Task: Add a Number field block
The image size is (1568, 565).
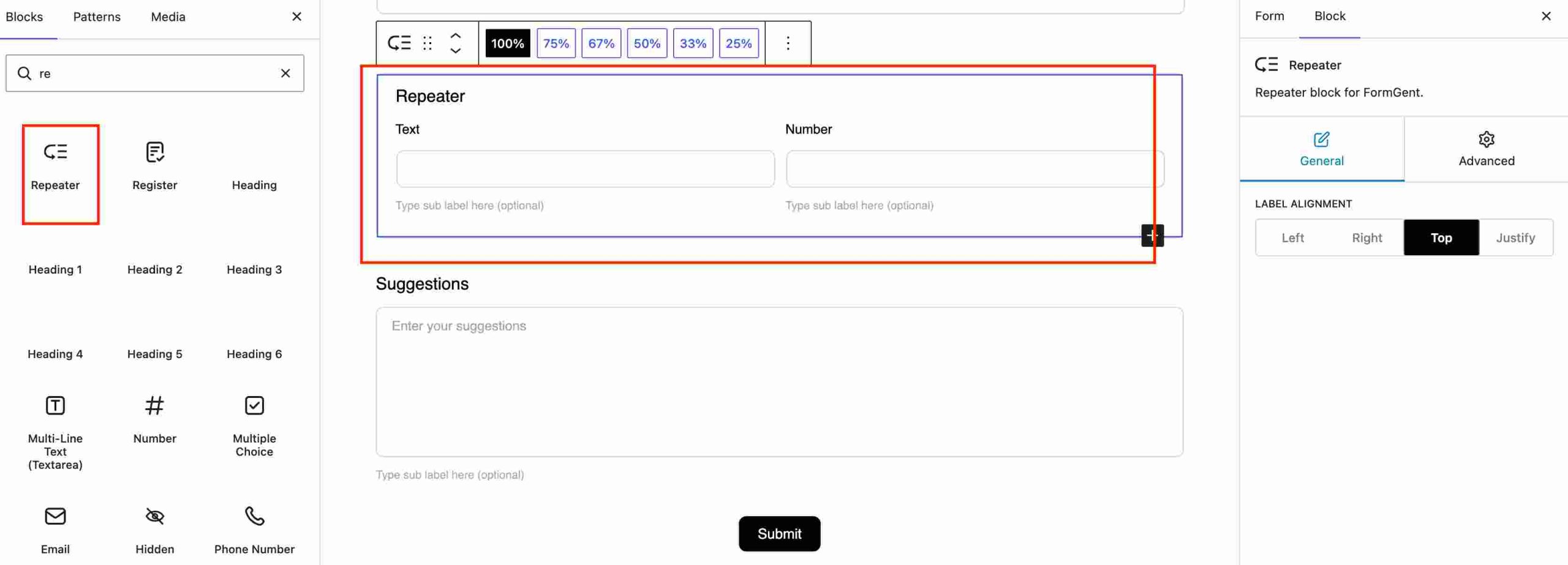Action: tap(154, 420)
